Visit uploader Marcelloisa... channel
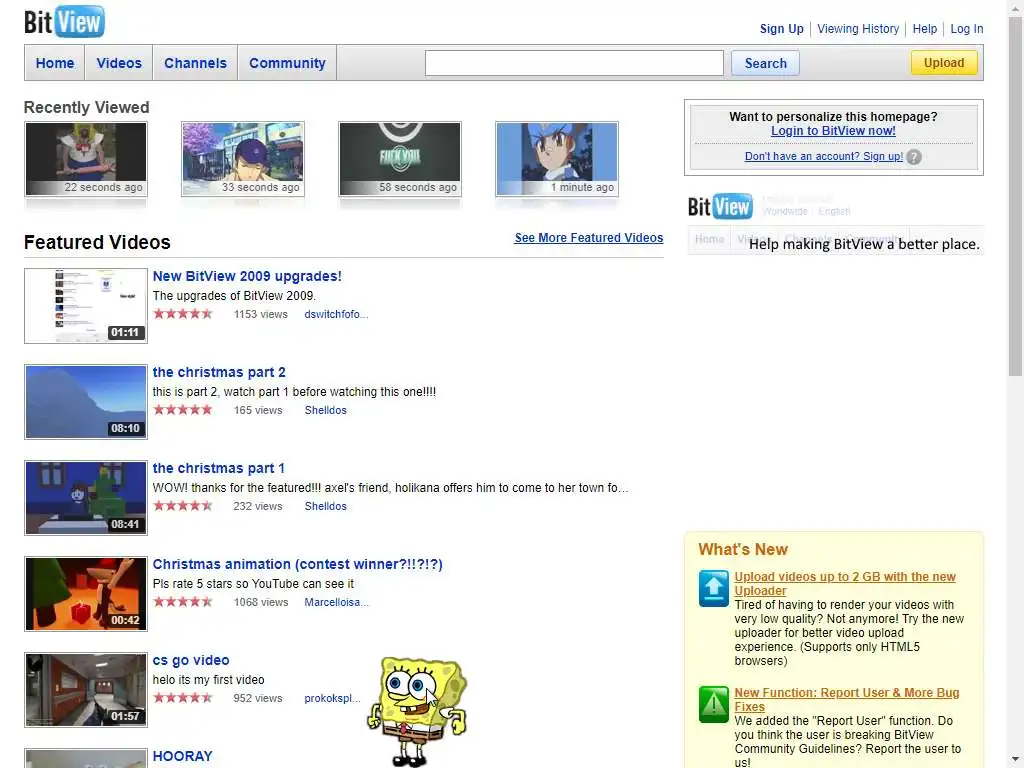The image size is (1024, 768). [x=336, y=602]
